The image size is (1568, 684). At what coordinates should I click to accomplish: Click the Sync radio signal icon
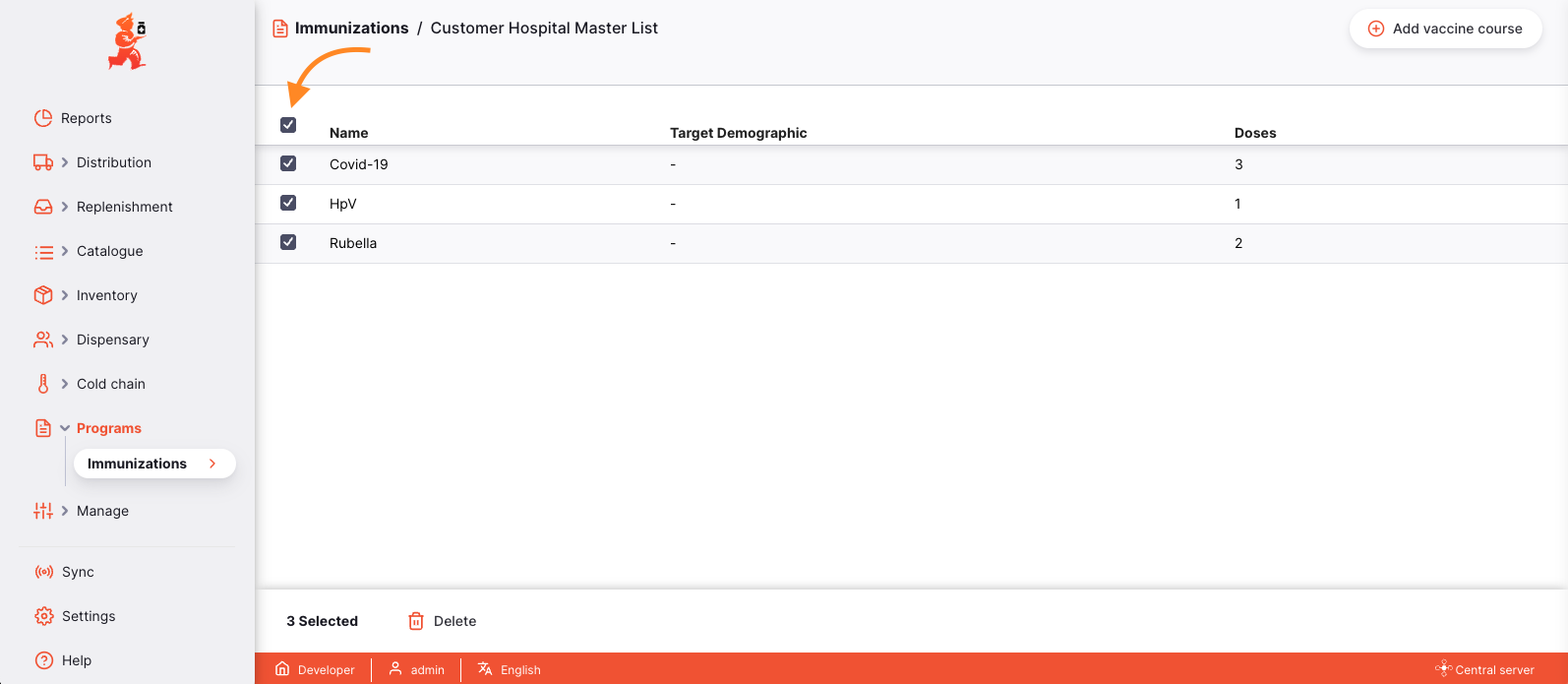pyautogui.click(x=44, y=572)
